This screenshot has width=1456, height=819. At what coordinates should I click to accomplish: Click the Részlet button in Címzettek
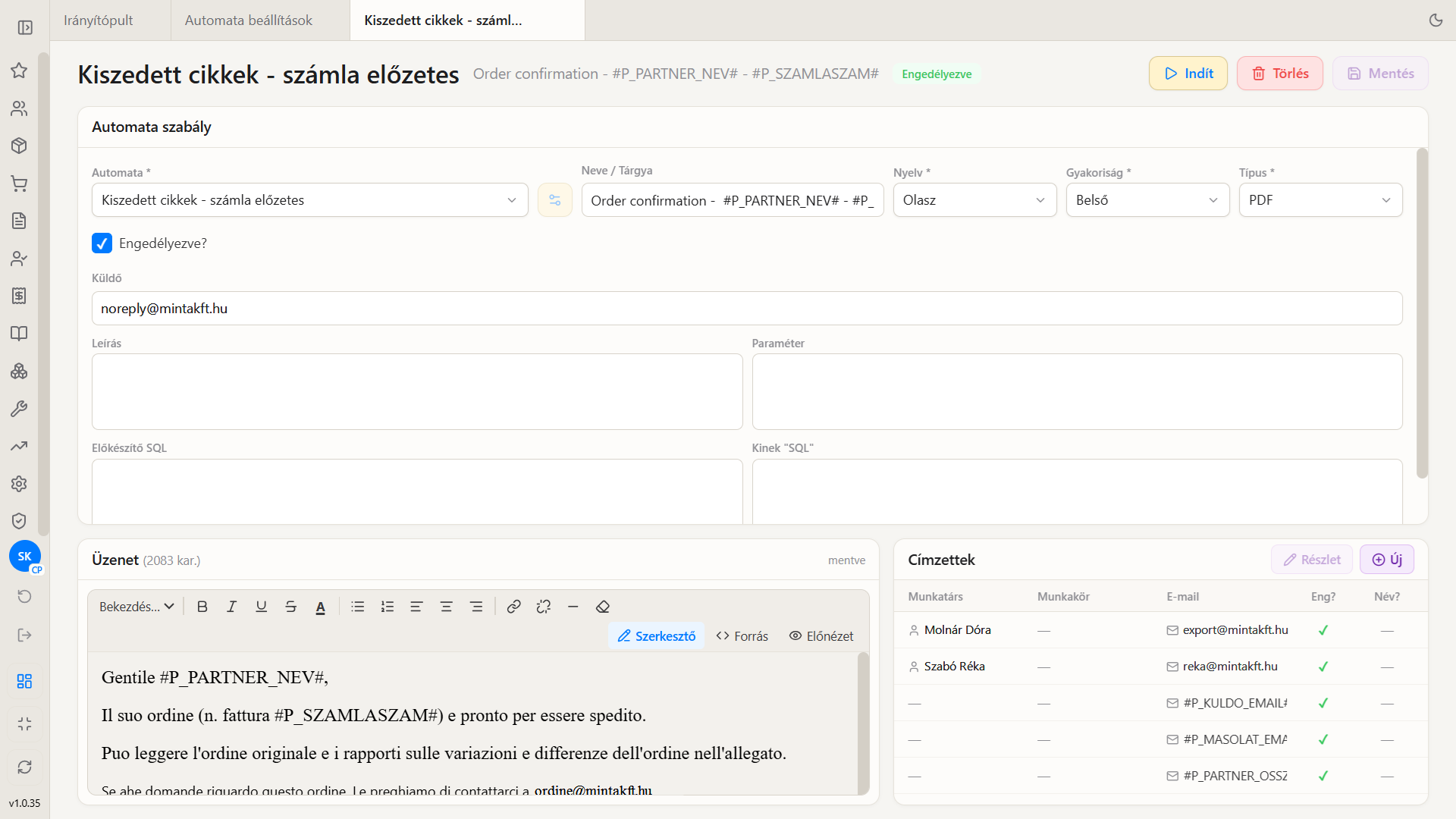click(x=1312, y=560)
